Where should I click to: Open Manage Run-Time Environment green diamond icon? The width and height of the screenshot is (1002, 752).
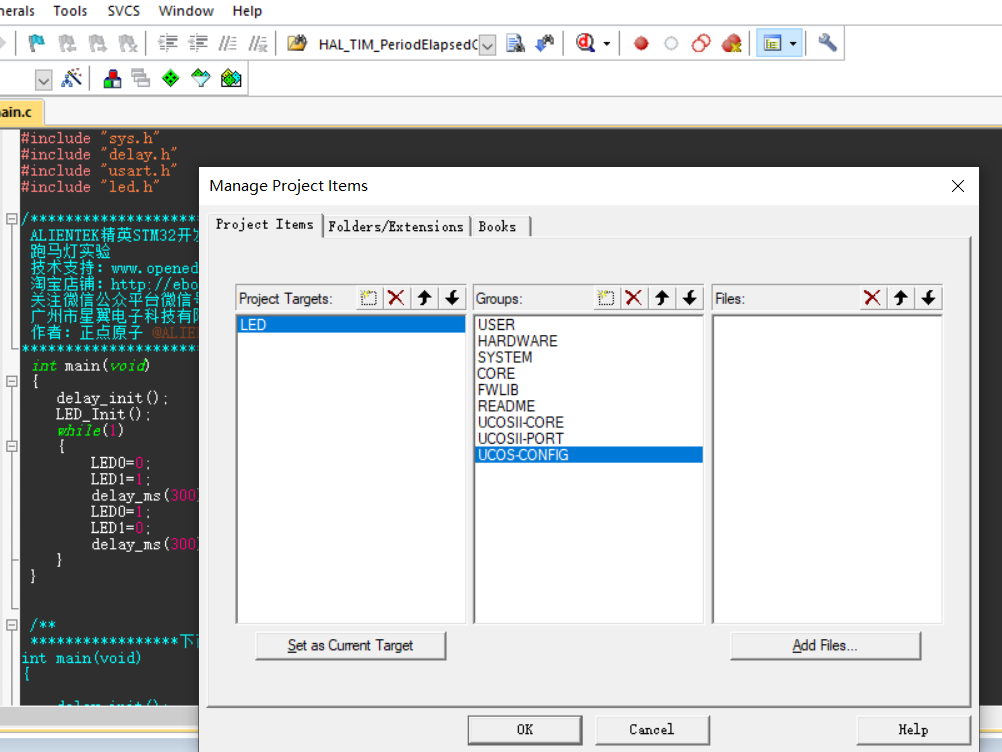click(x=171, y=78)
